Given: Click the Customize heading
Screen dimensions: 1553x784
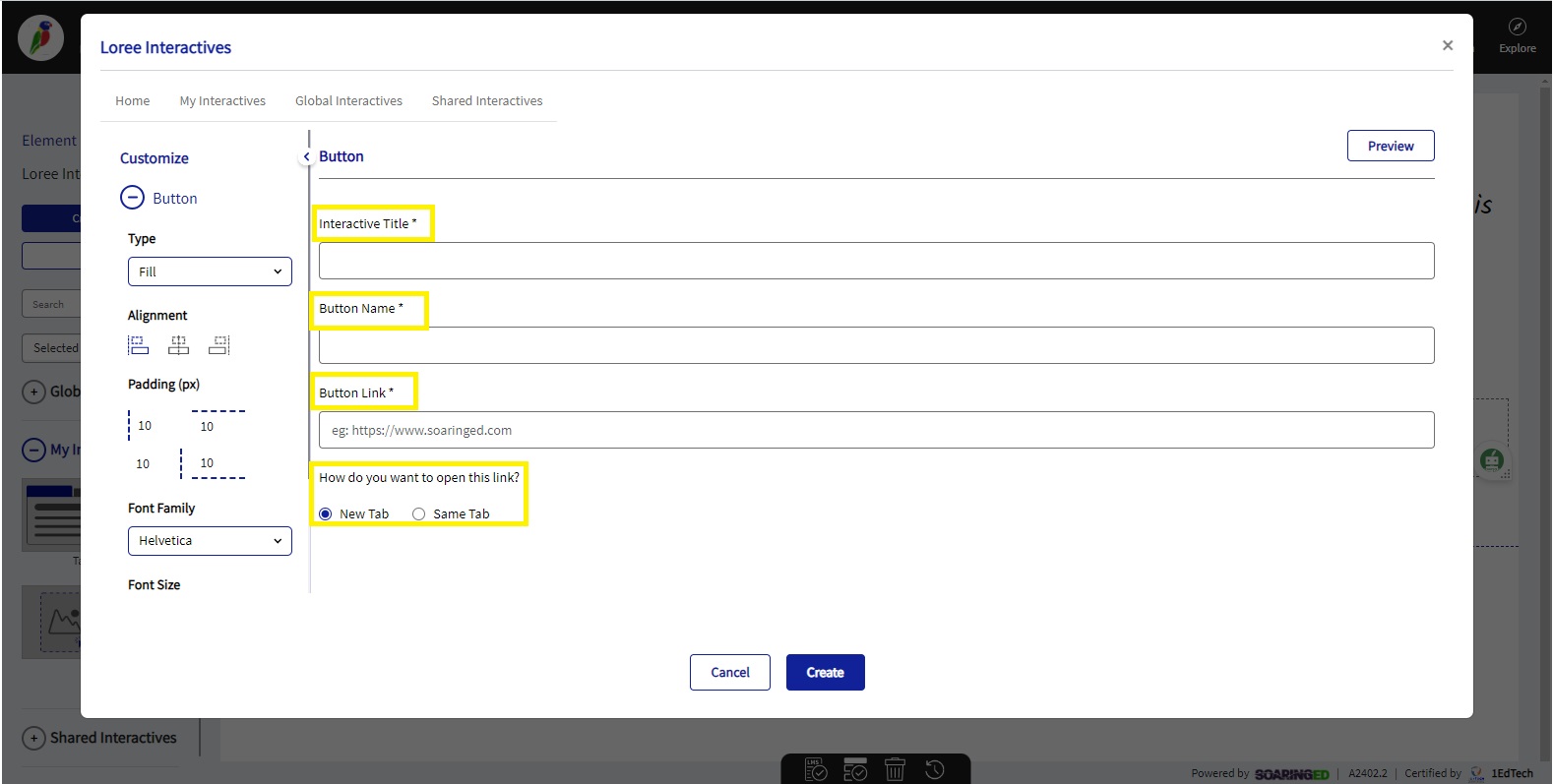Looking at the screenshot, I should pyautogui.click(x=155, y=158).
